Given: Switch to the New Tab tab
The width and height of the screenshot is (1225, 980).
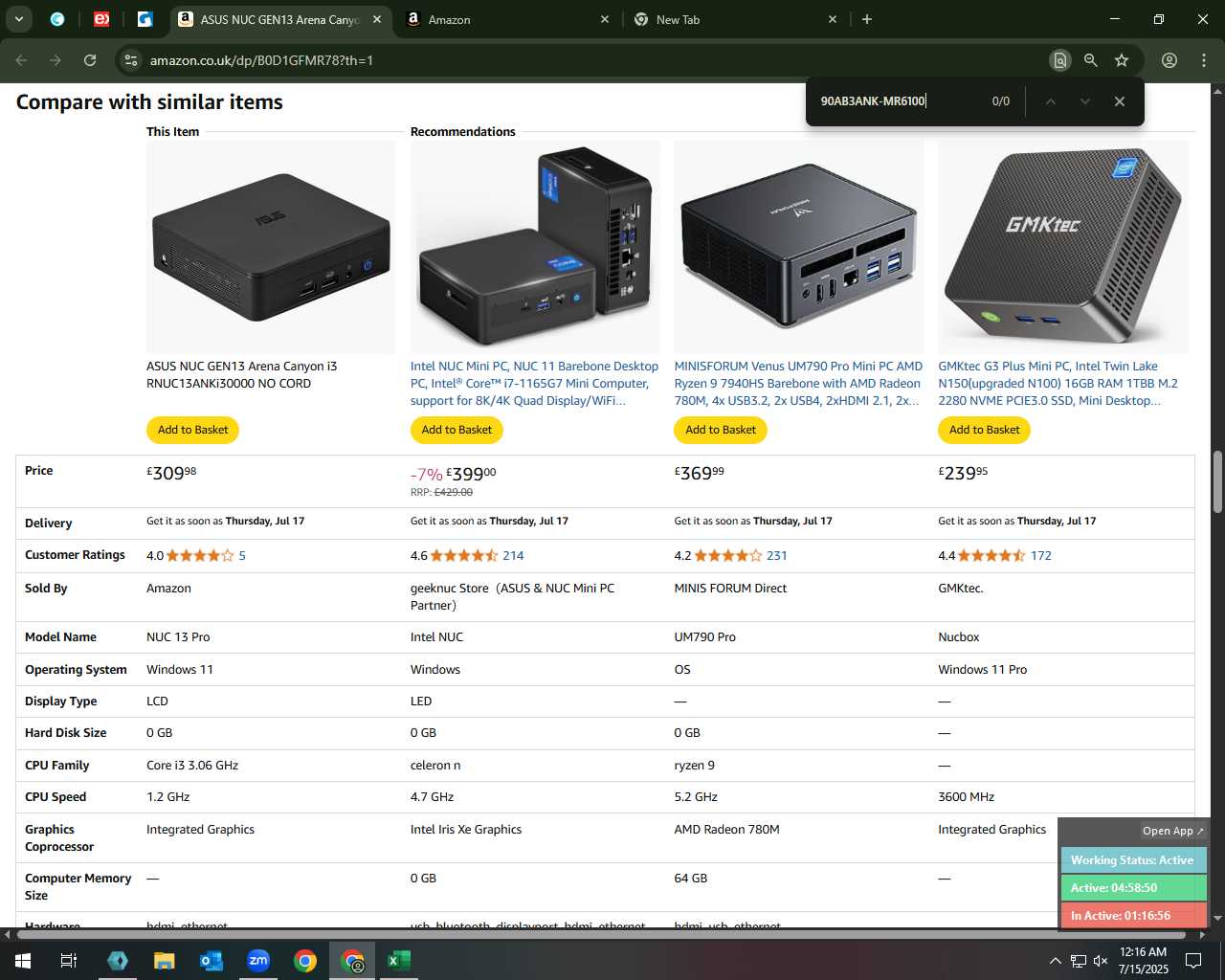Looking at the screenshot, I should click(x=735, y=19).
